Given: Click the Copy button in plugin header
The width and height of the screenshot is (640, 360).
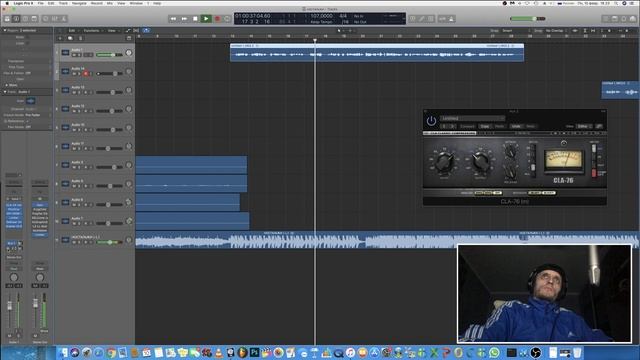Looking at the screenshot, I should pyautogui.click(x=485, y=127).
